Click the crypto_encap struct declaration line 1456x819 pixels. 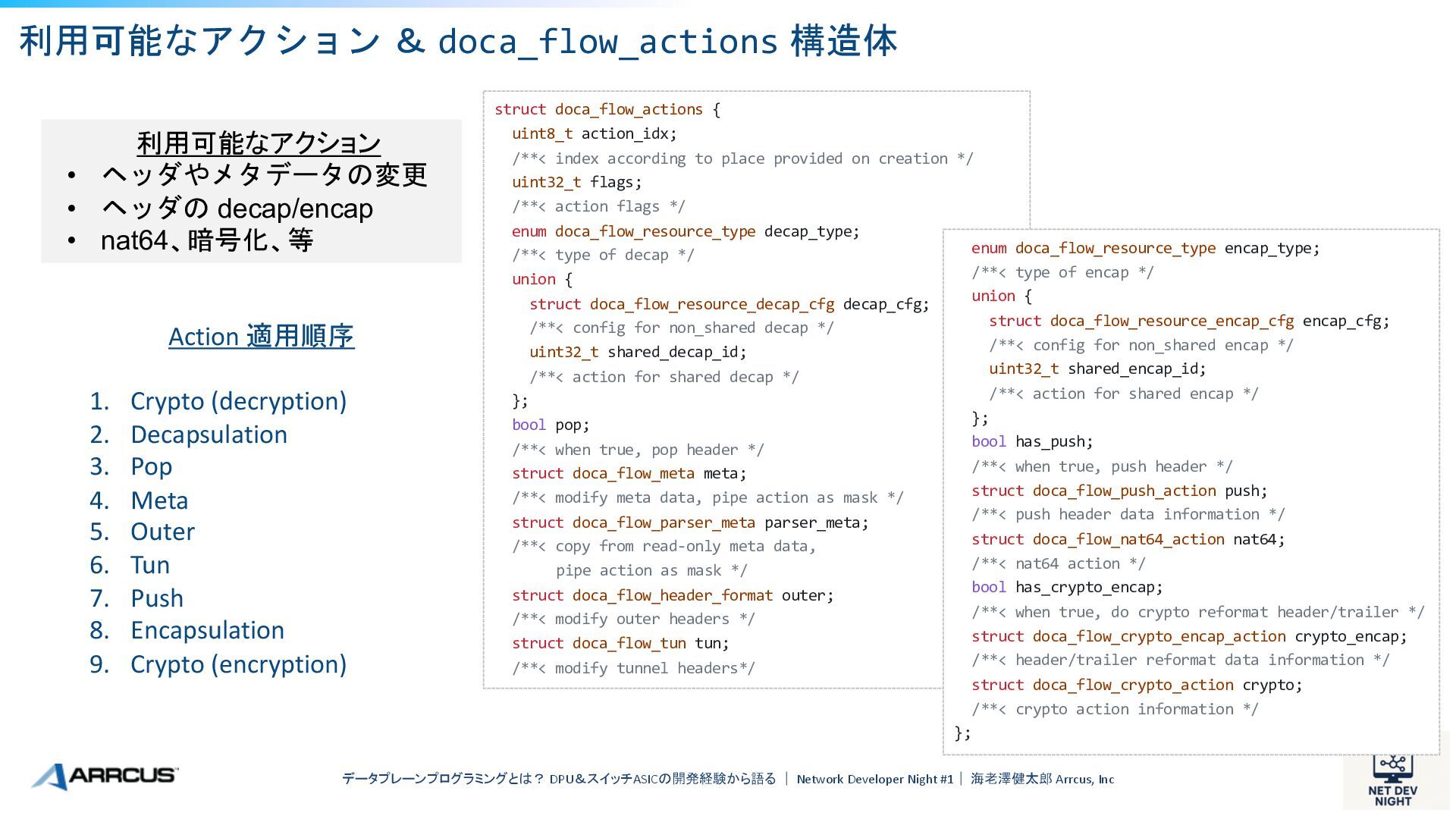1188,636
